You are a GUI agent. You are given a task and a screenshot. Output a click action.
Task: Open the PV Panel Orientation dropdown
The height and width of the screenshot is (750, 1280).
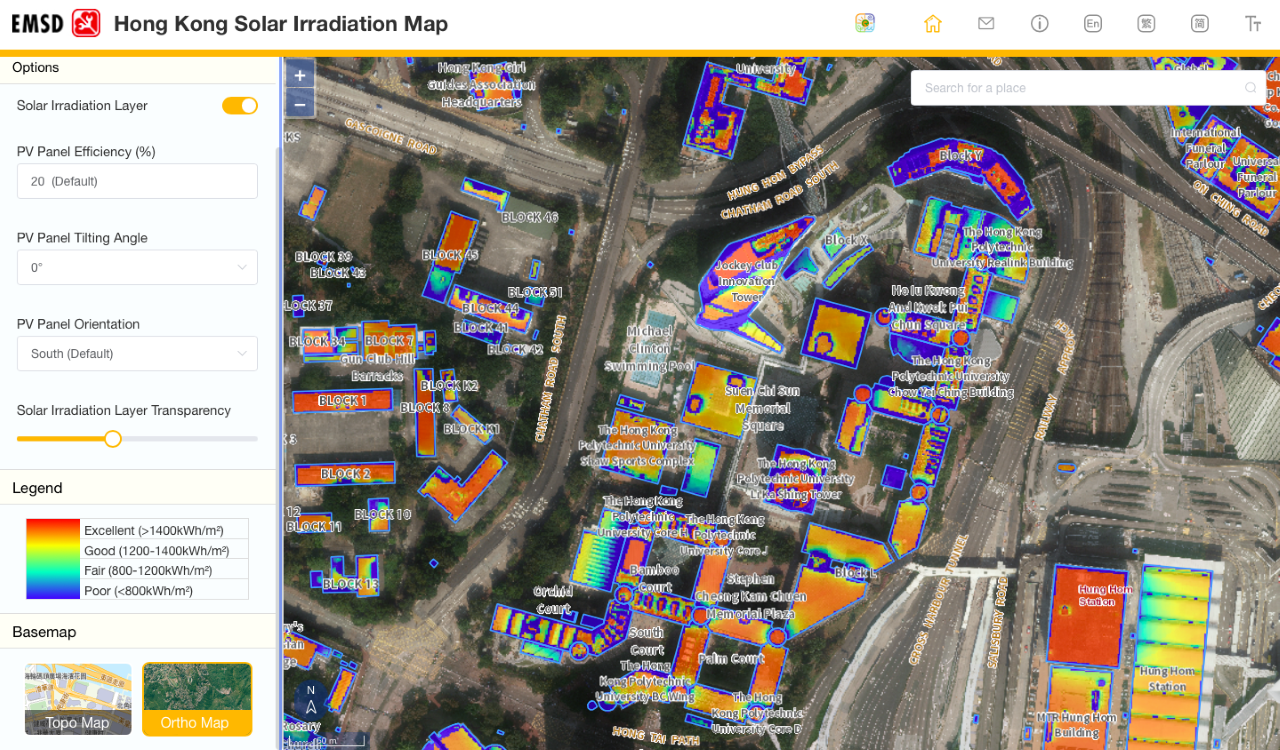pos(137,353)
